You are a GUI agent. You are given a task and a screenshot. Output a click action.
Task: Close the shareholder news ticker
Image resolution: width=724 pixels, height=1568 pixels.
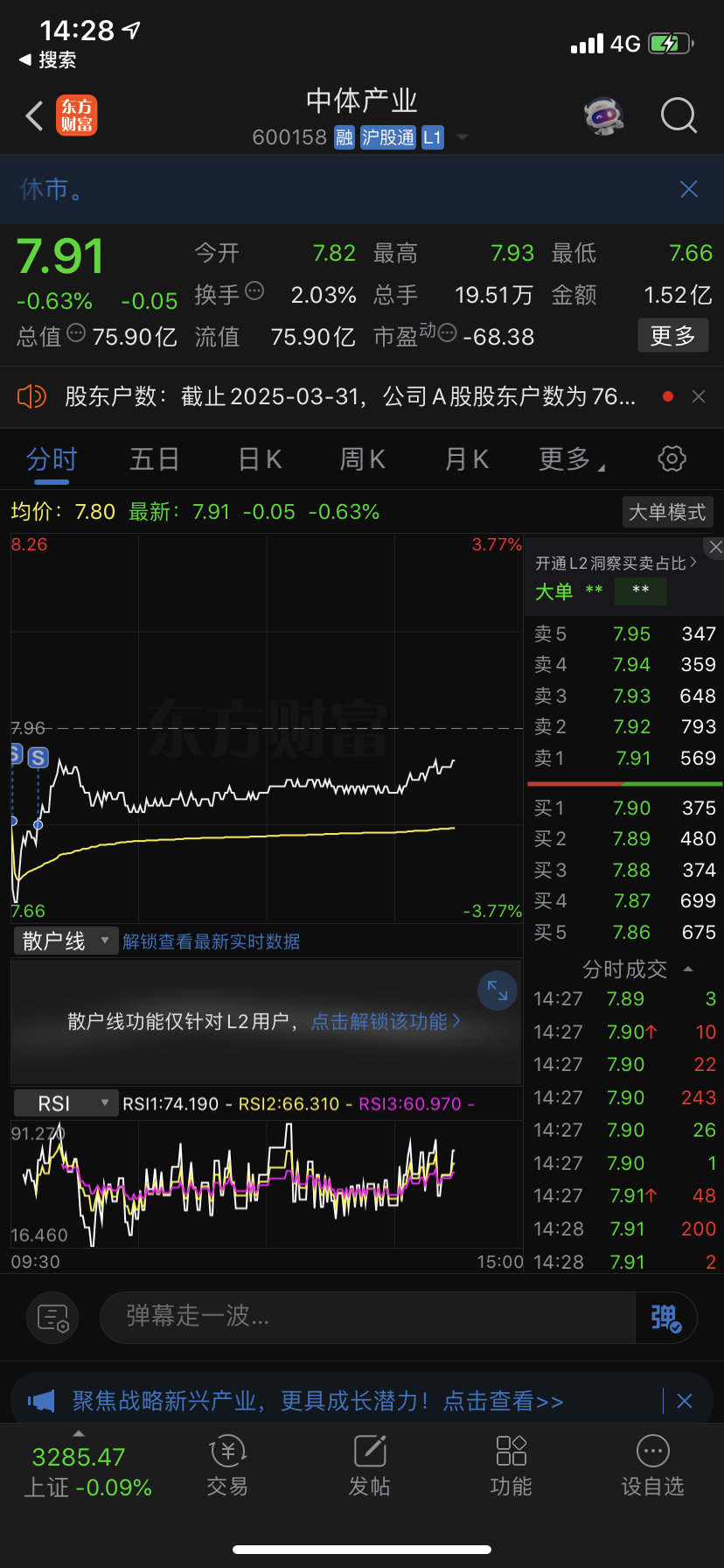click(699, 396)
